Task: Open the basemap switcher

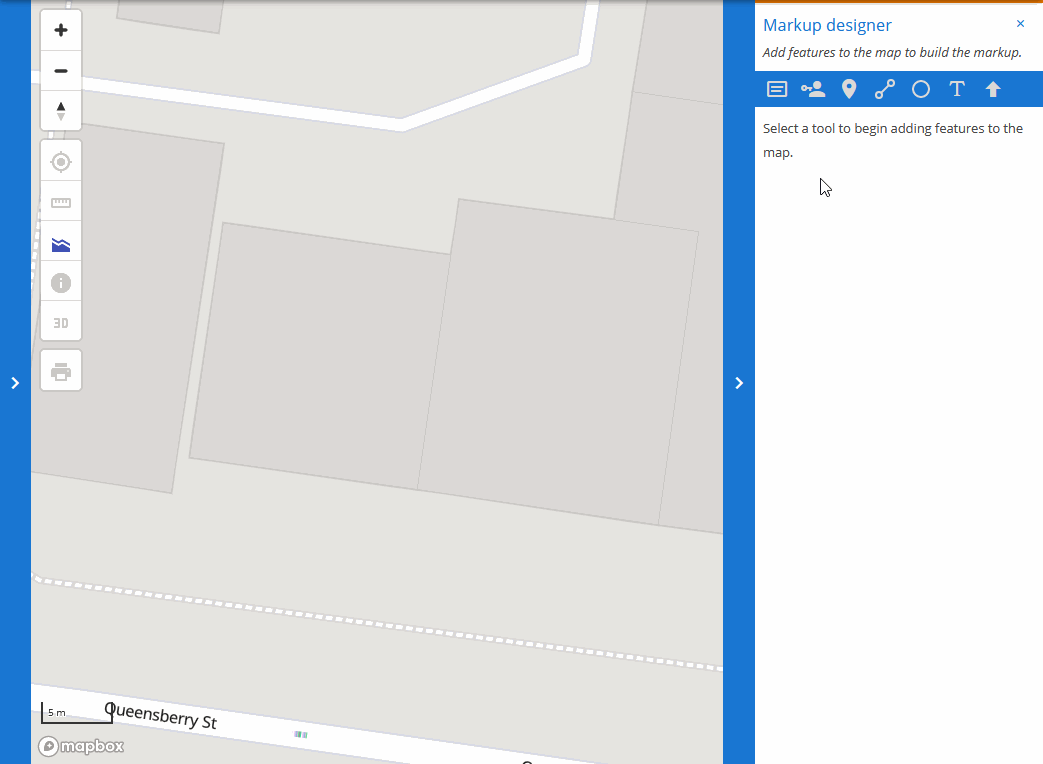Action: click(60, 241)
